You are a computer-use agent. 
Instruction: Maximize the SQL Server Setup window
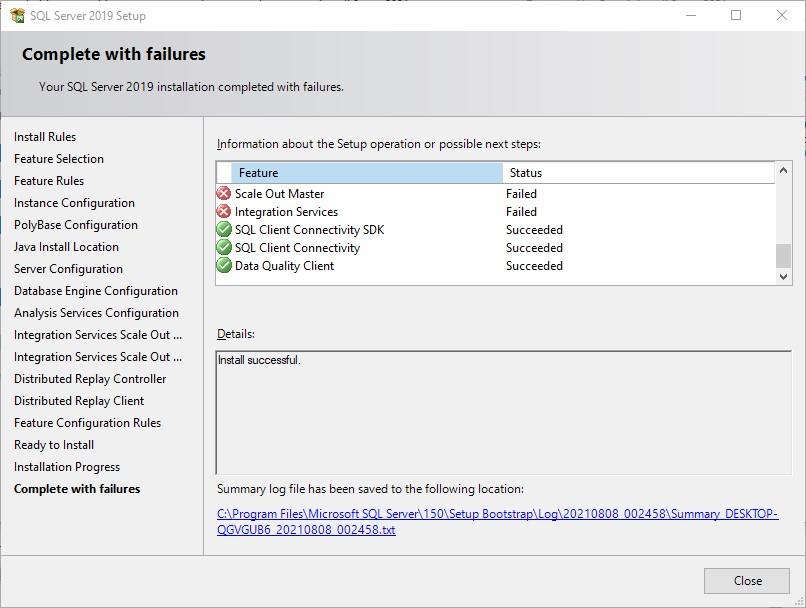tap(736, 15)
